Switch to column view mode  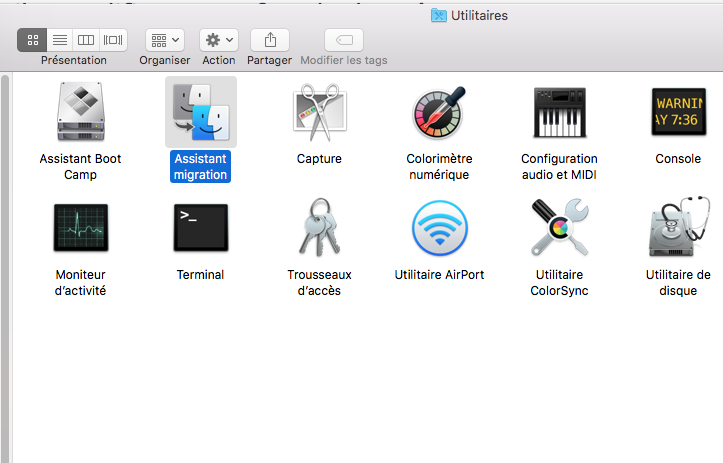[87, 40]
